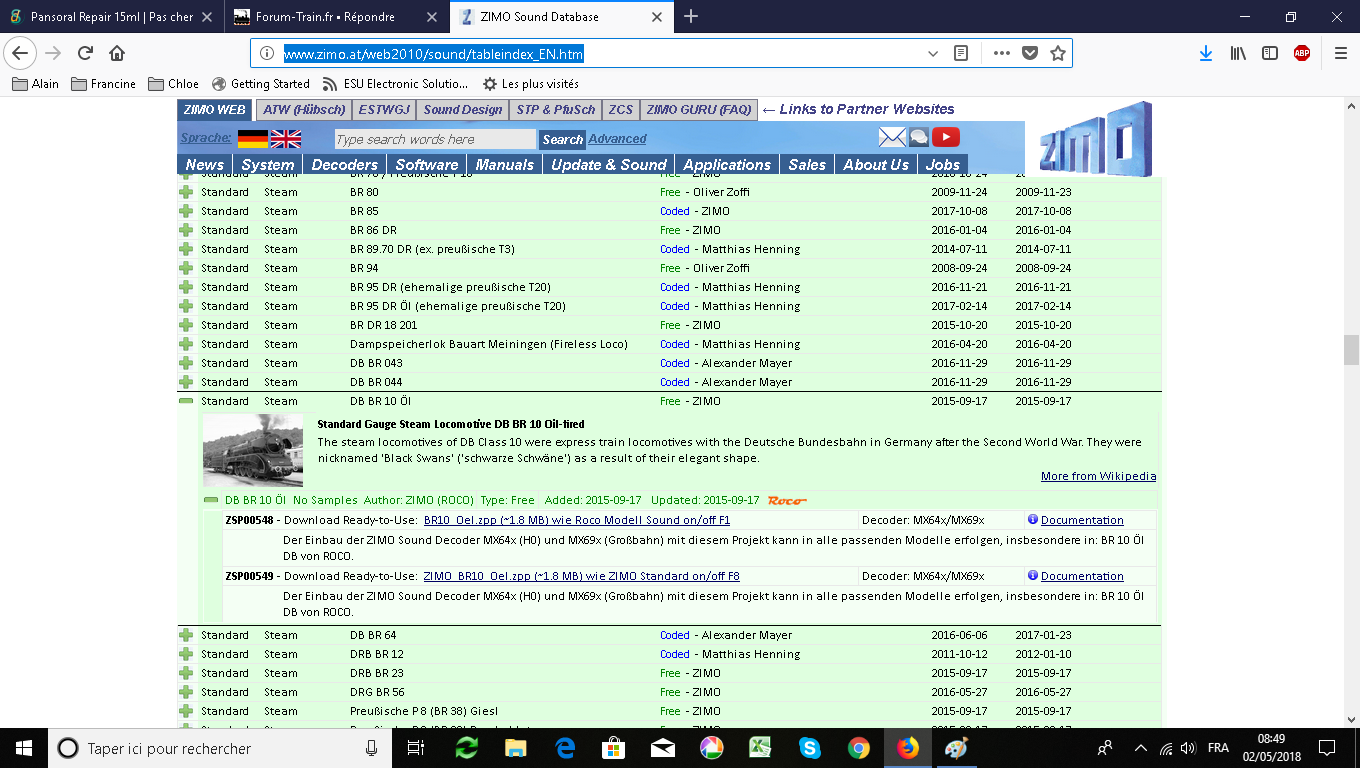Open the Francine bookmarks folder
The width and height of the screenshot is (1360, 768).
coord(104,84)
